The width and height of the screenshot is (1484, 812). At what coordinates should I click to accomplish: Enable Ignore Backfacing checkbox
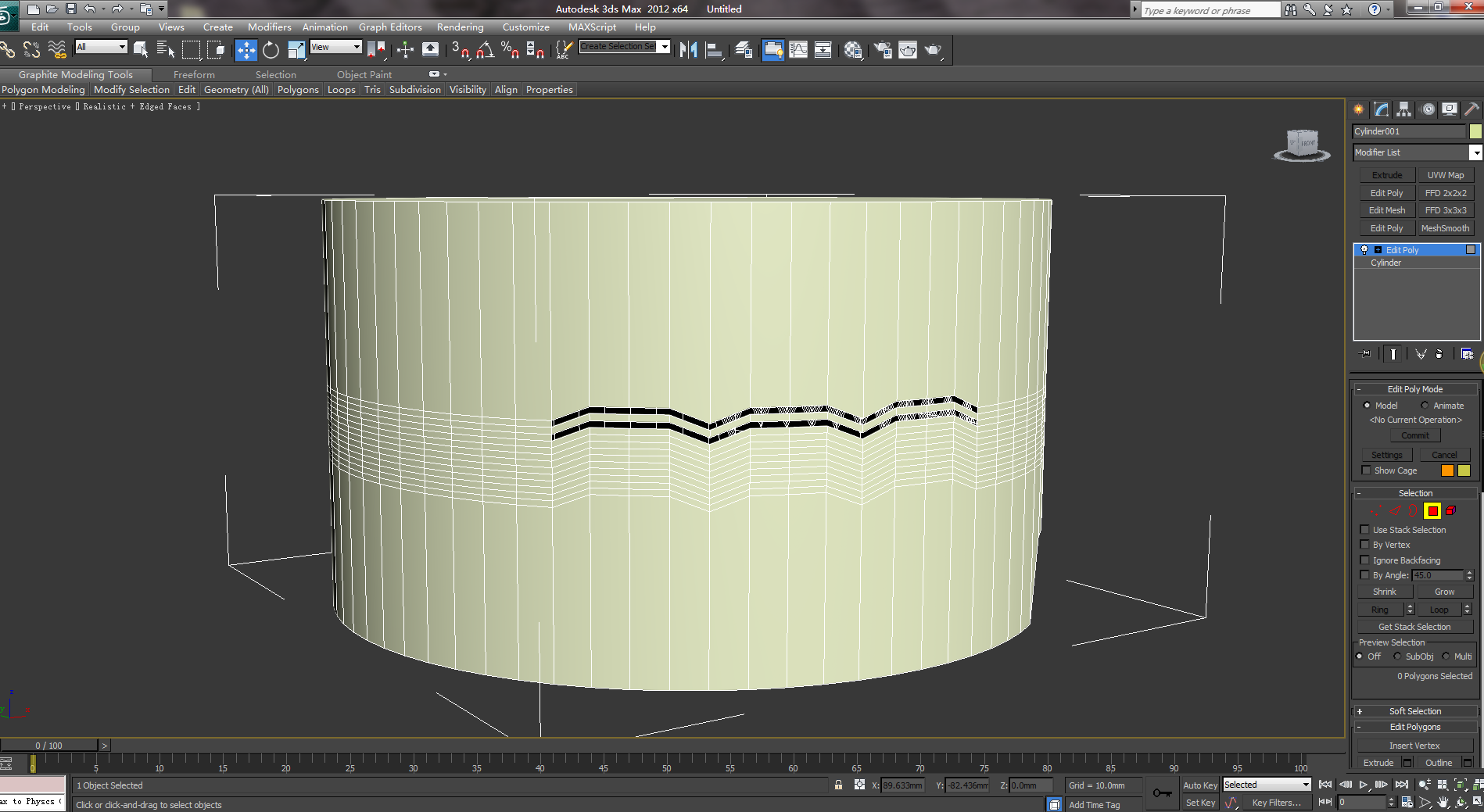1365,560
